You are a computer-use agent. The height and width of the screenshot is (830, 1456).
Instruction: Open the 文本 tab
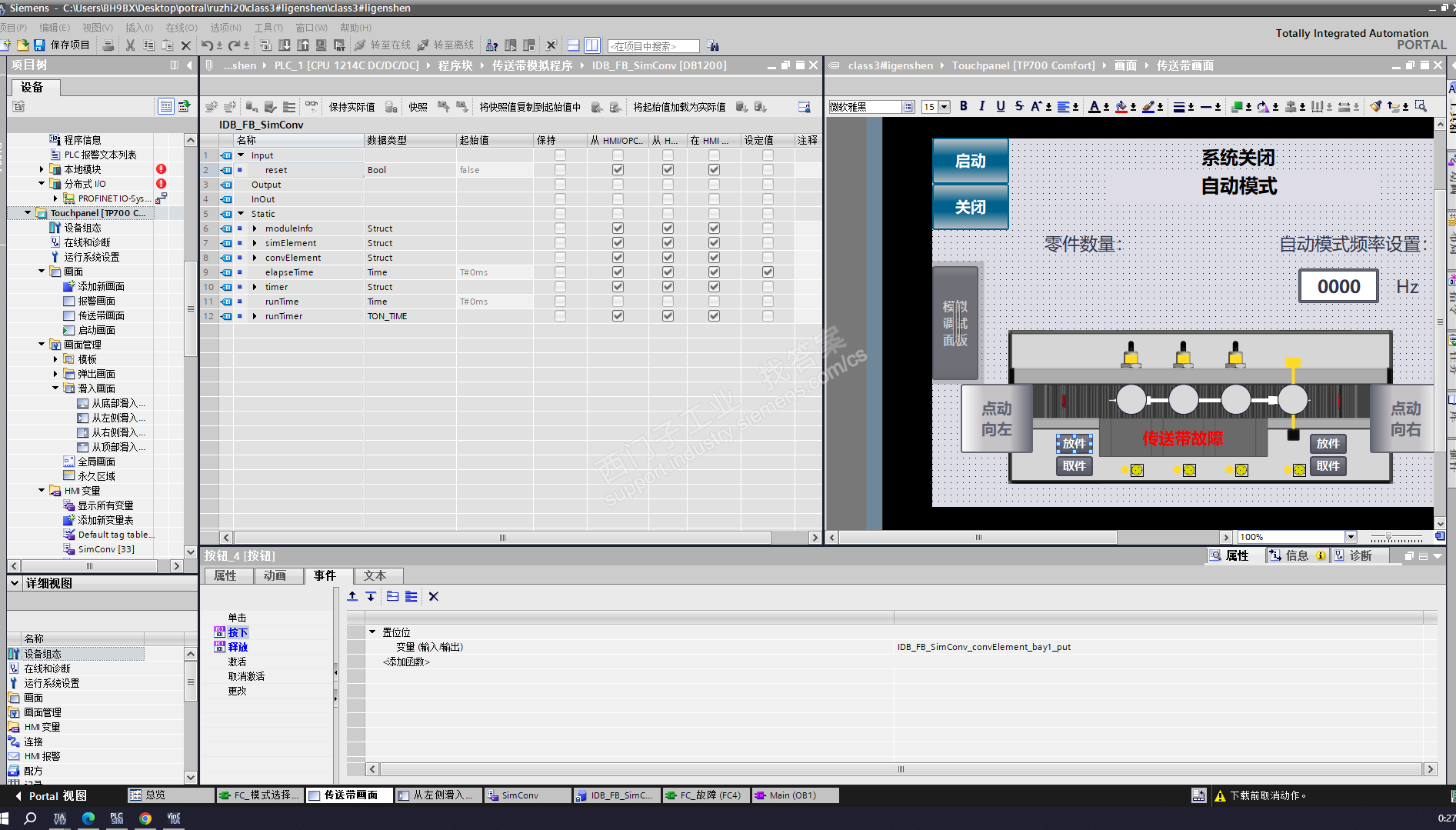point(375,575)
